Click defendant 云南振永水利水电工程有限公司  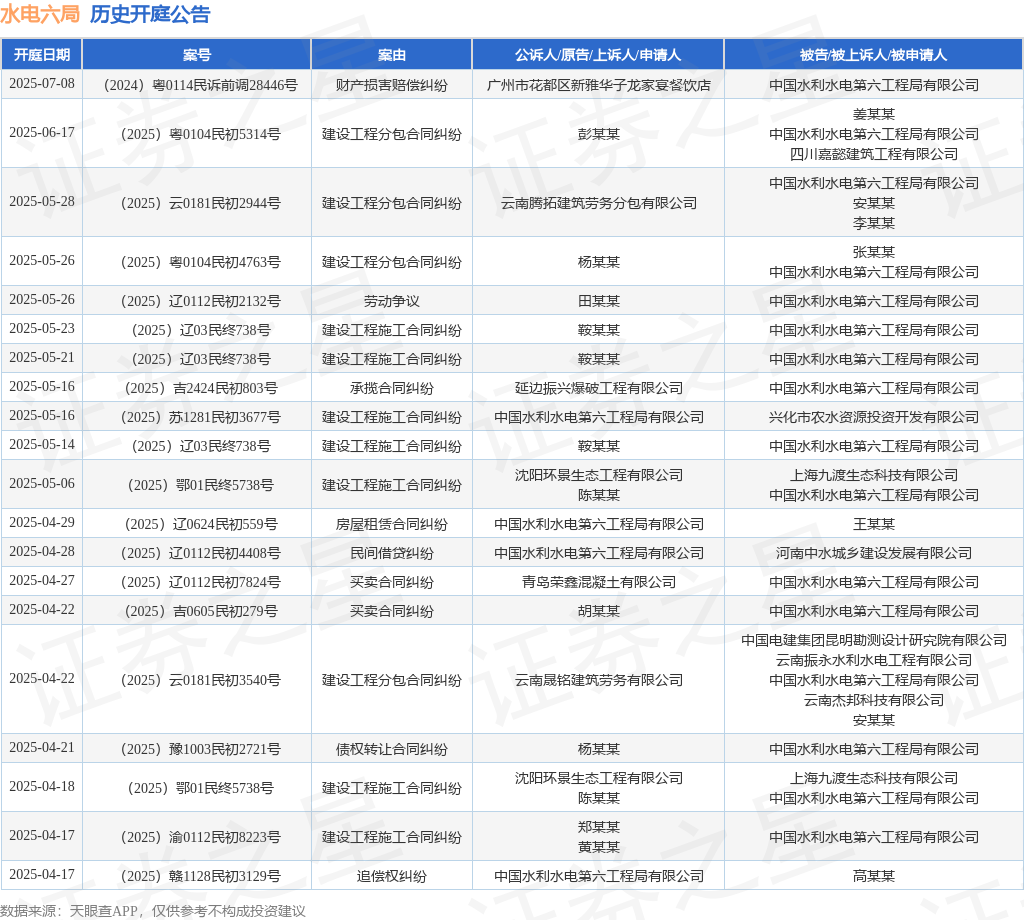[874, 661]
